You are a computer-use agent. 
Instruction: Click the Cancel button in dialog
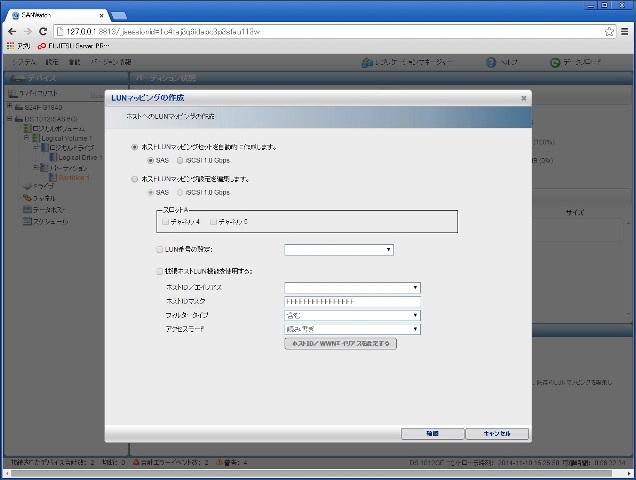[496, 434]
